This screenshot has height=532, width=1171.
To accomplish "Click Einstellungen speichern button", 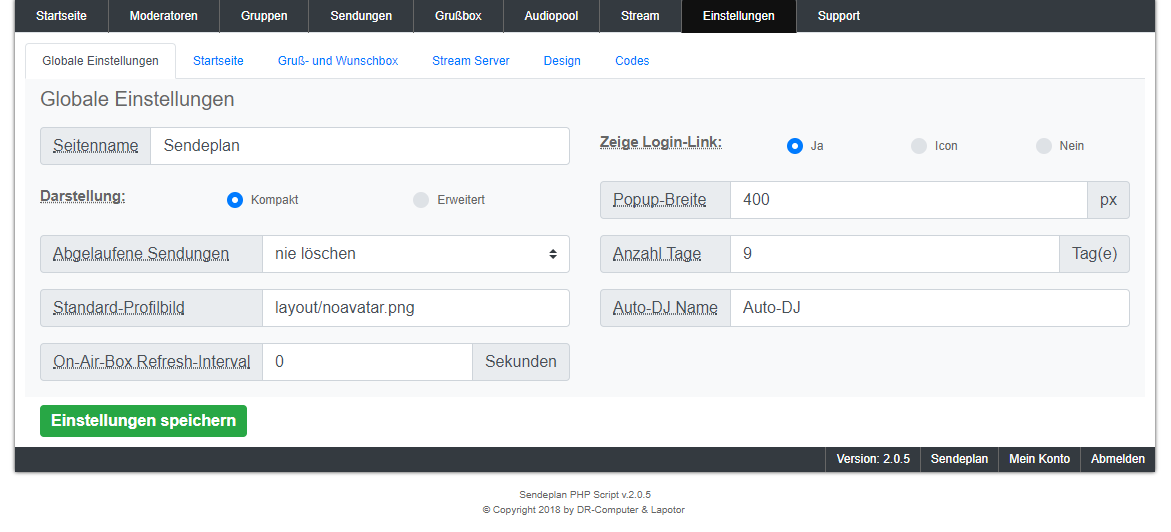I will click(143, 421).
